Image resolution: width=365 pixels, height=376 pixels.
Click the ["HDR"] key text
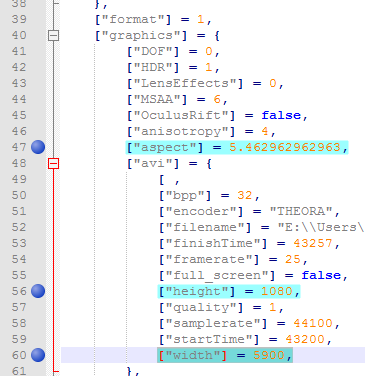click(x=153, y=67)
